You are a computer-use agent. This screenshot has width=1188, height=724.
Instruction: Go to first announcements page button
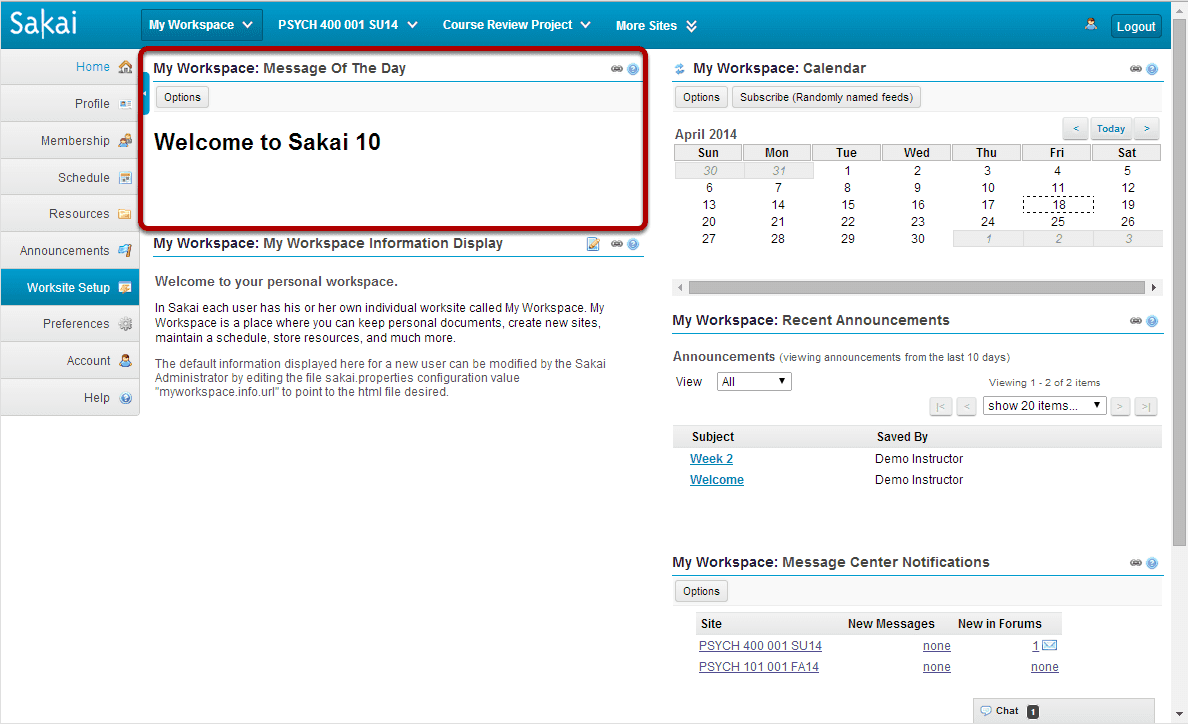point(940,407)
